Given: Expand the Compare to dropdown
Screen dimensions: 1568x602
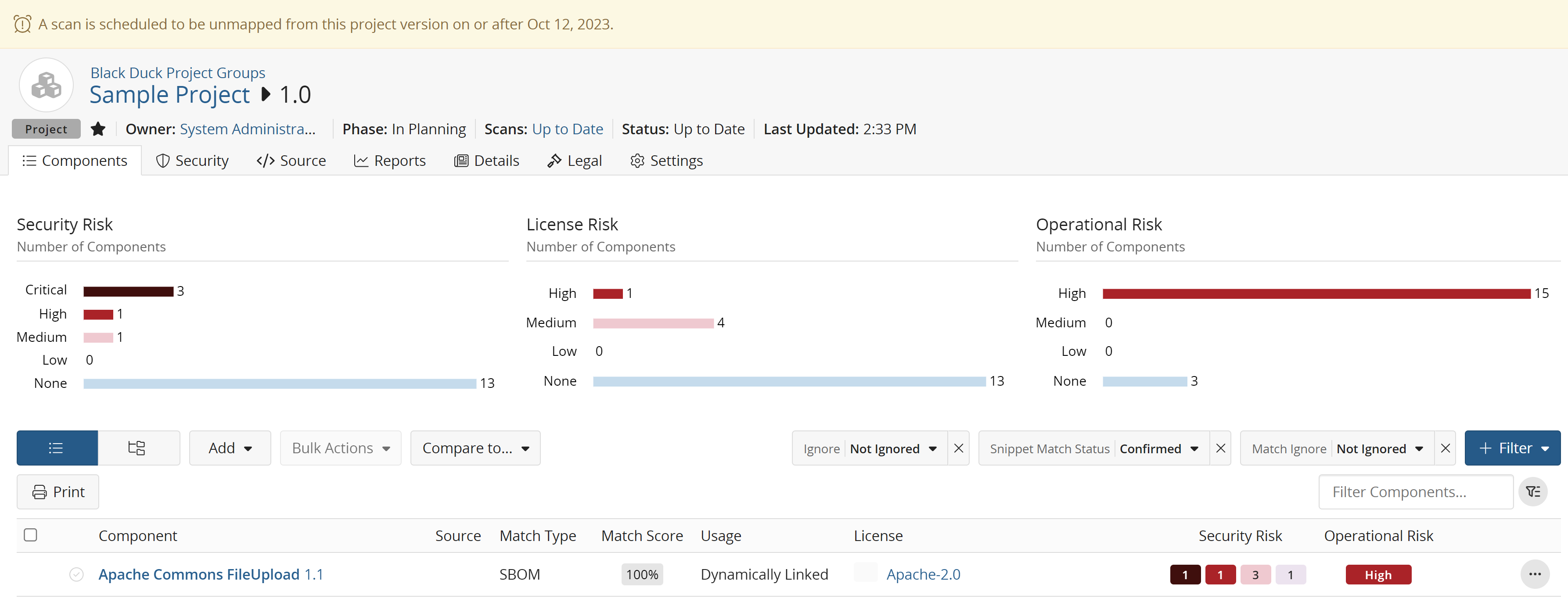Looking at the screenshot, I should click(475, 448).
